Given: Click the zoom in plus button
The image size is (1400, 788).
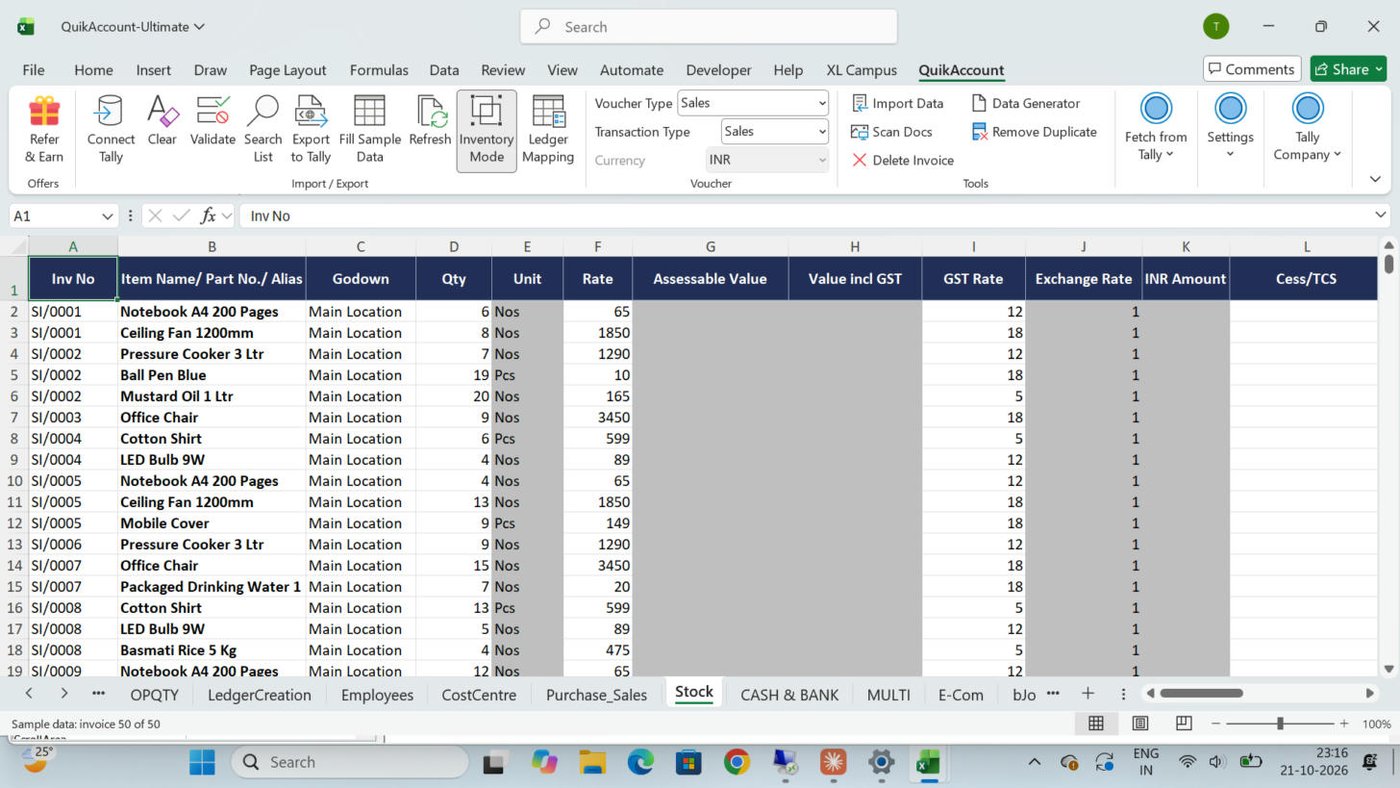Looking at the screenshot, I should (1344, 723).
